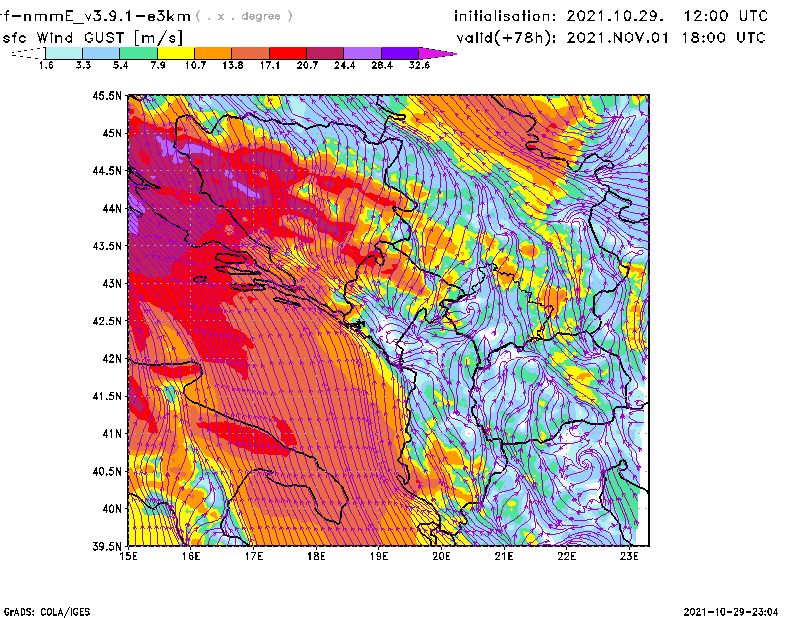Click the 42N latitude label
Image resolution: width=800 pixels, height=618 pixels.
pyautogui.click(x=112, y=358)
